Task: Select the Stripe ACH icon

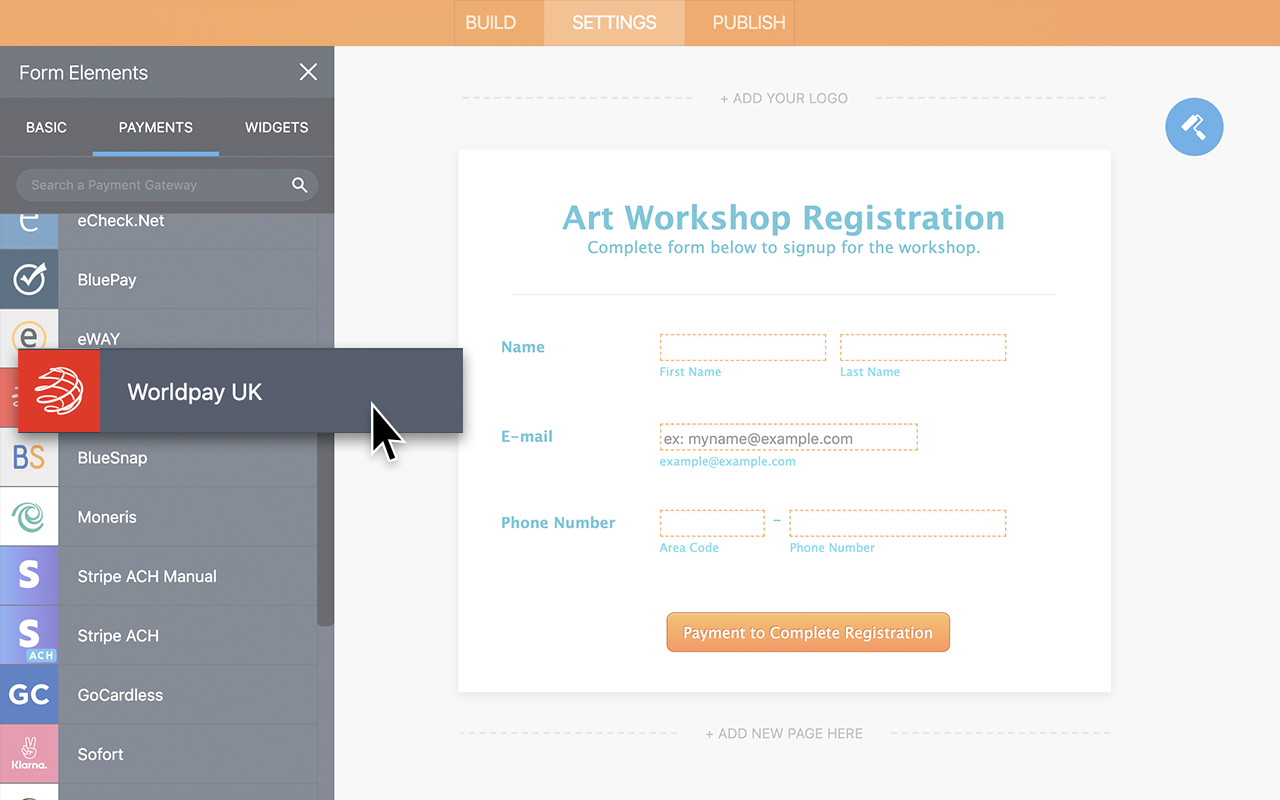Action: click(29, 635)
